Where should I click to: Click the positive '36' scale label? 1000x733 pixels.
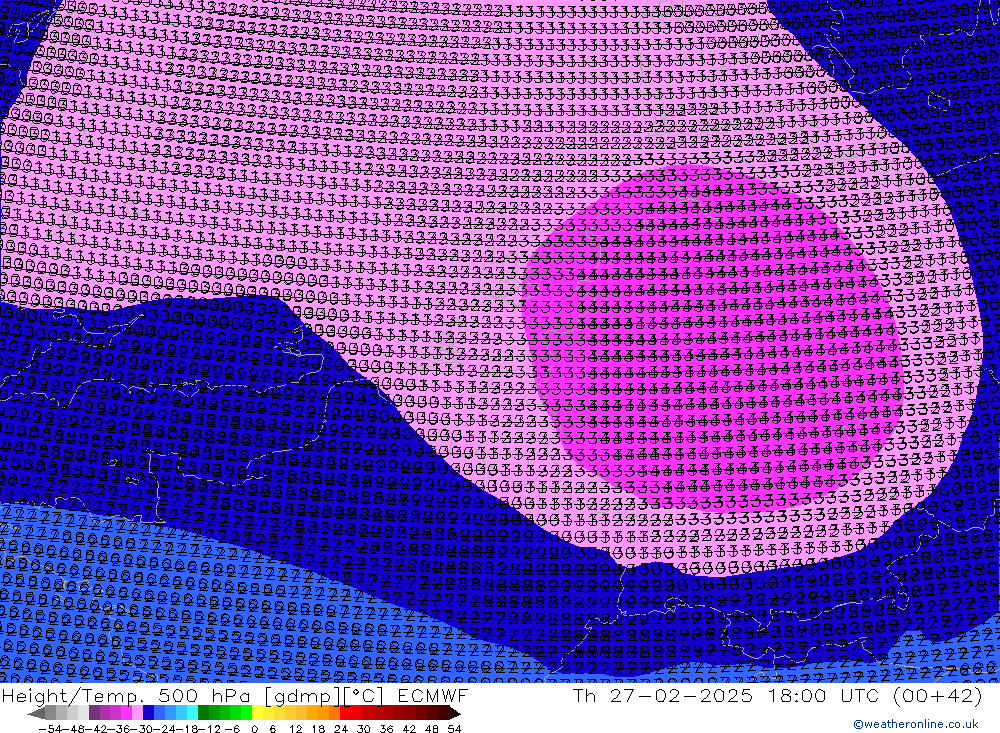point(386,729)
